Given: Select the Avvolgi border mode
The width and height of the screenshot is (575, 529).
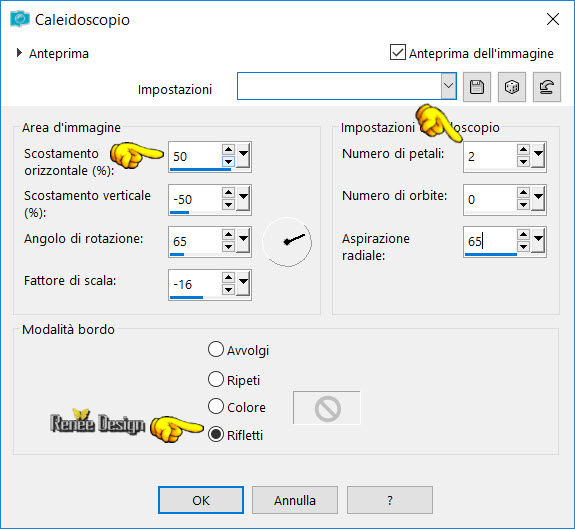Looking at the screenshot, I should [x=216, y=349].
